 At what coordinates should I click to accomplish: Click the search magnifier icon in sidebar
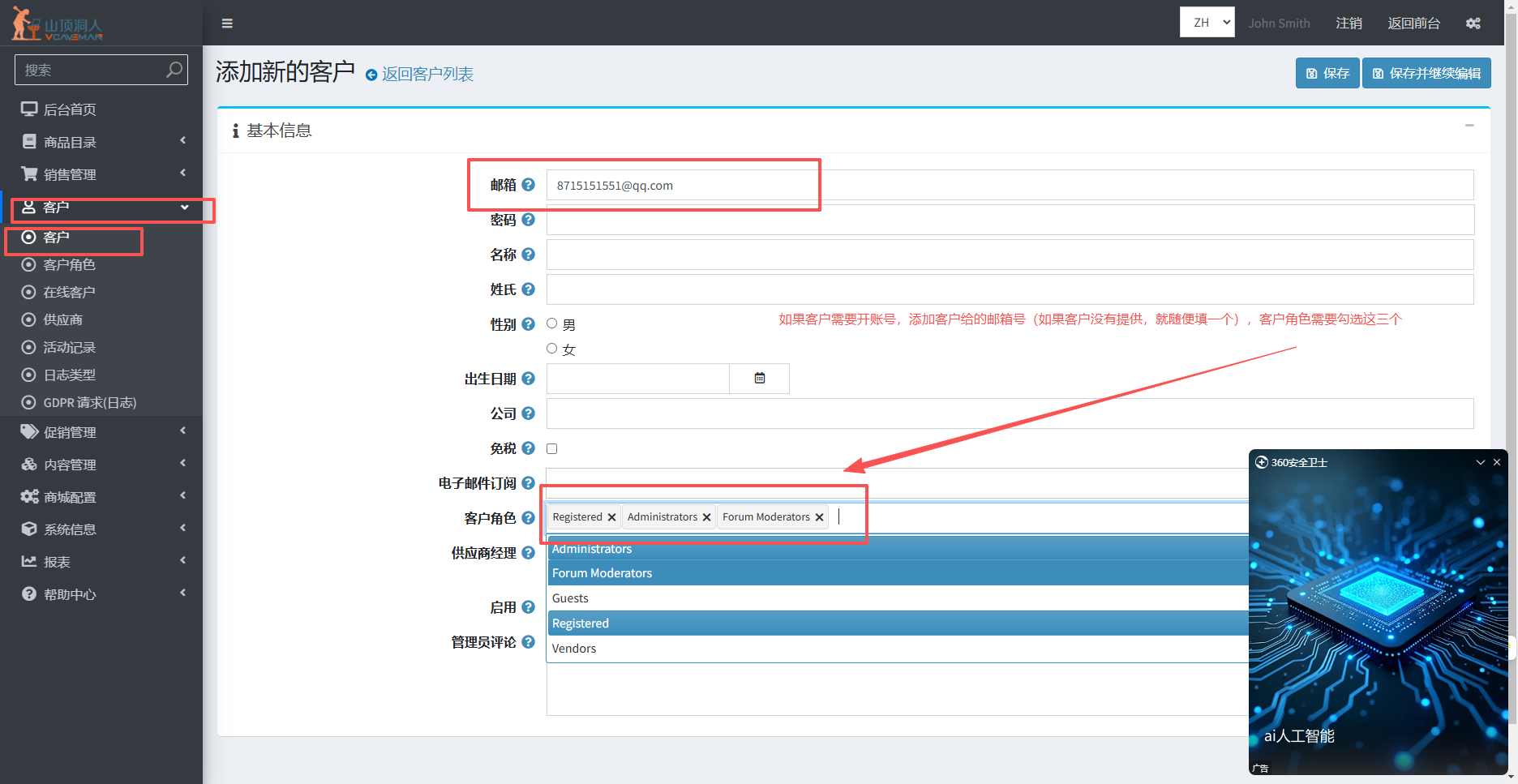[x=174, y=70]
